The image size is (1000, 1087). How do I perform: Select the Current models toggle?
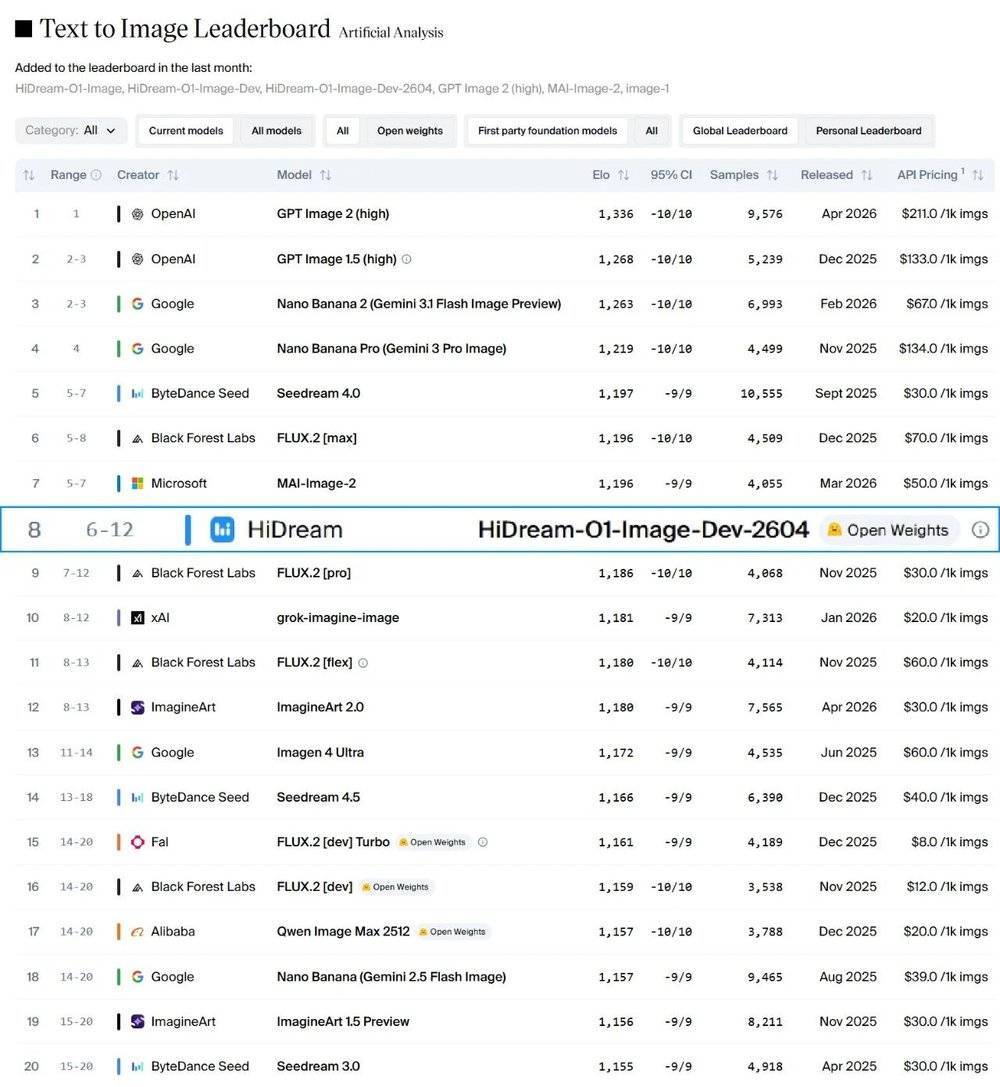tap(186, 130)
